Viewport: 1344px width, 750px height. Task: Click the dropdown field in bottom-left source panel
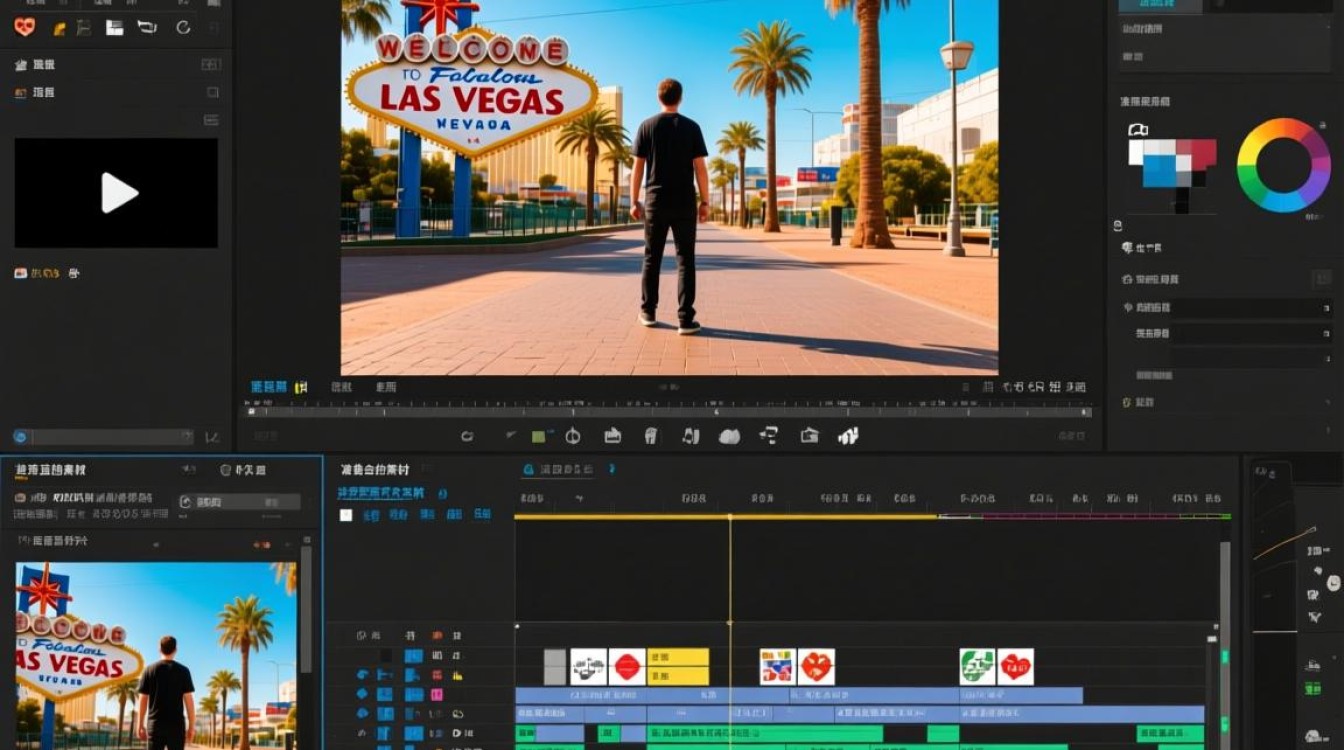(239, 502)
